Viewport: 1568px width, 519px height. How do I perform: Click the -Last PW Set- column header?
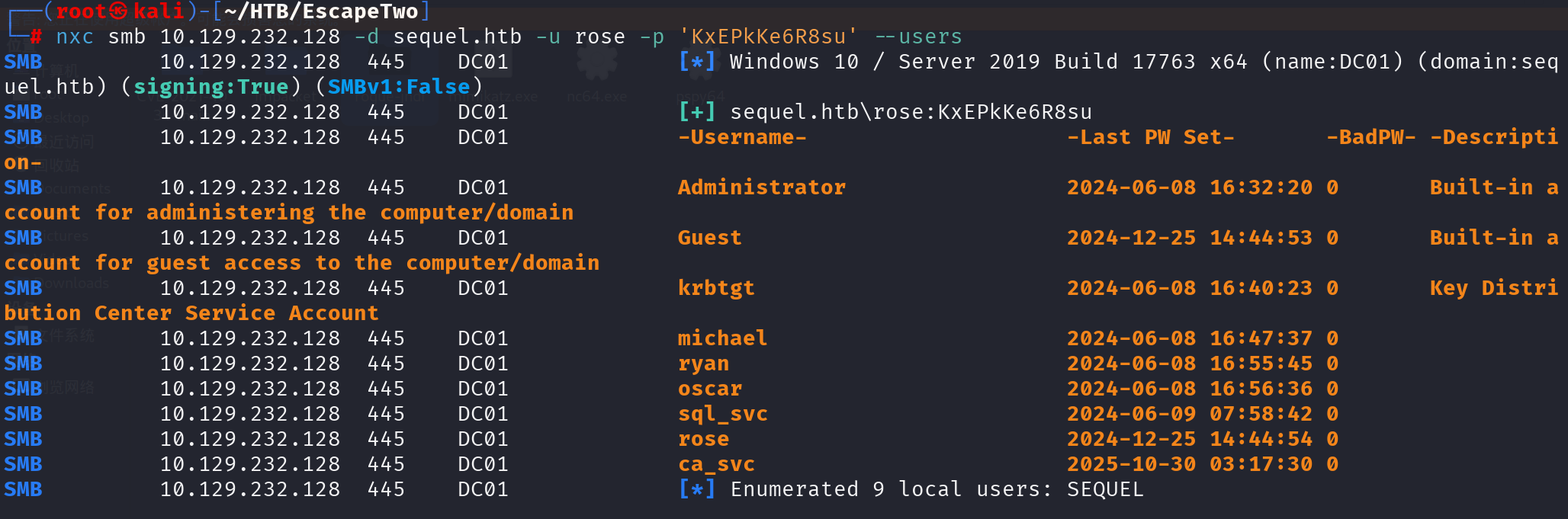pos(1150,137)
